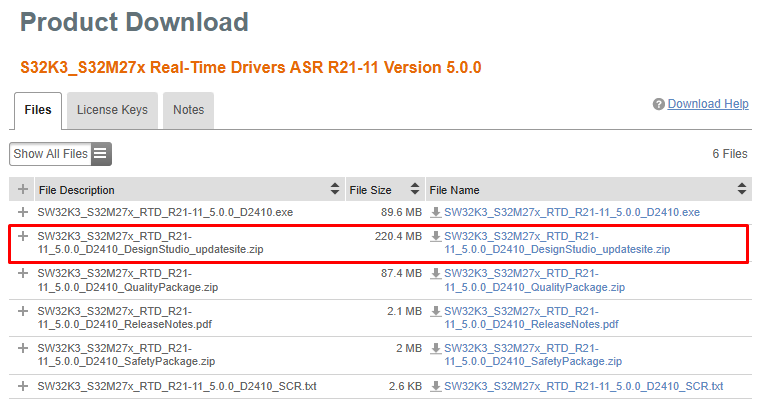767x412 pixels.
Task: Select the 220.4 MB file size cell
Action: click(398, 236)
